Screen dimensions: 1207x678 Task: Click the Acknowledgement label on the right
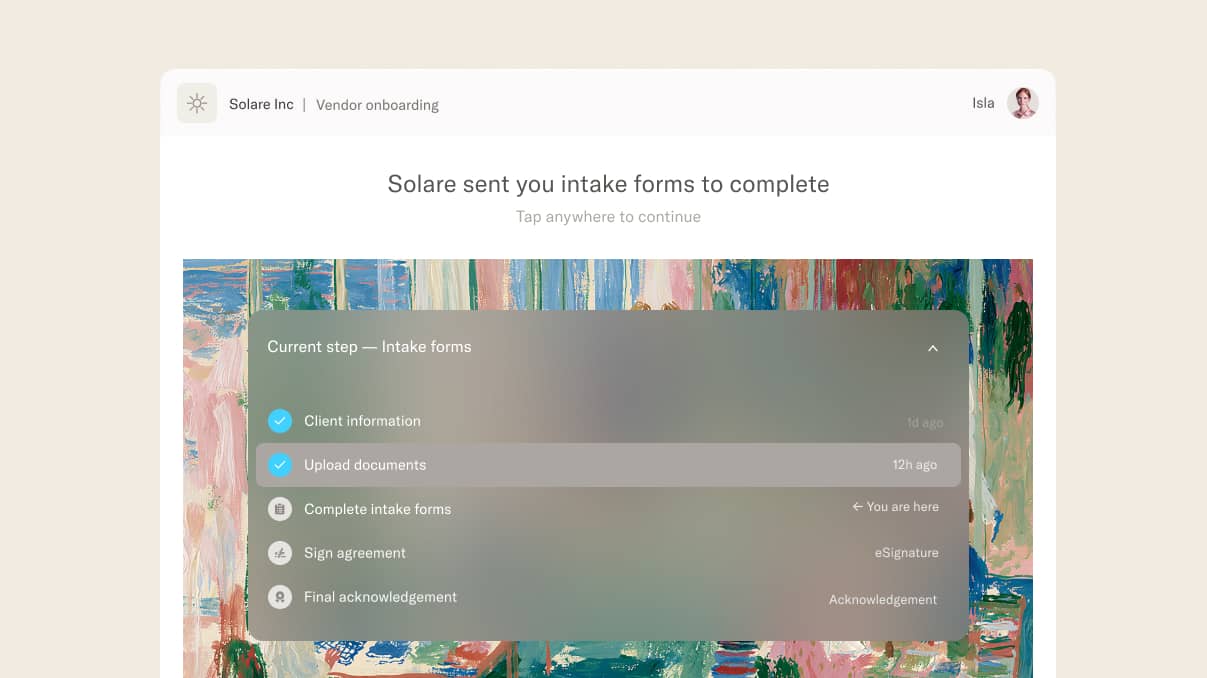(883, 600)
